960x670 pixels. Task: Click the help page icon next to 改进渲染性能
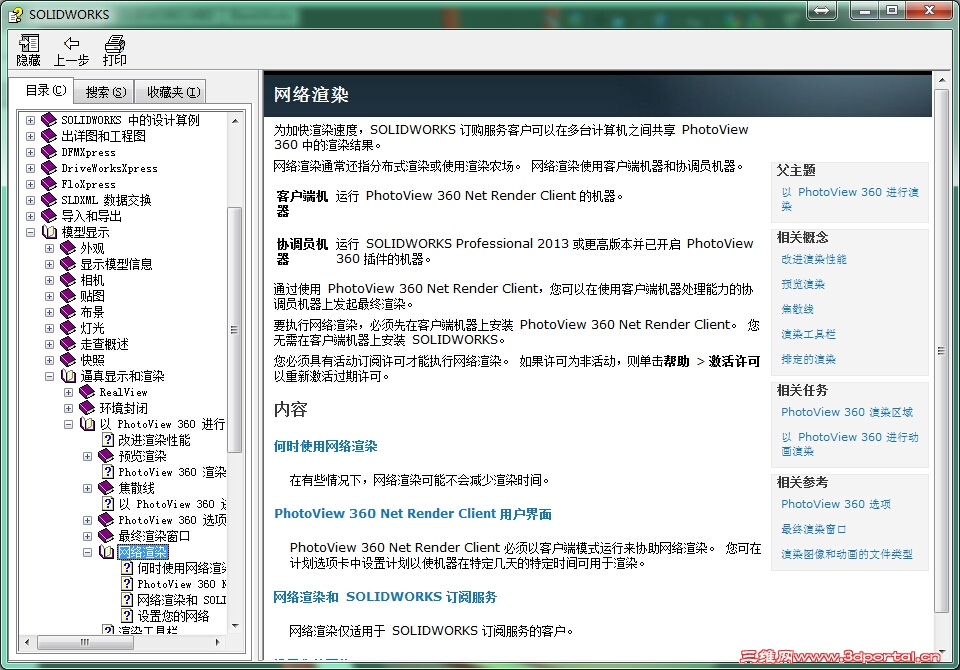[108, 440]
